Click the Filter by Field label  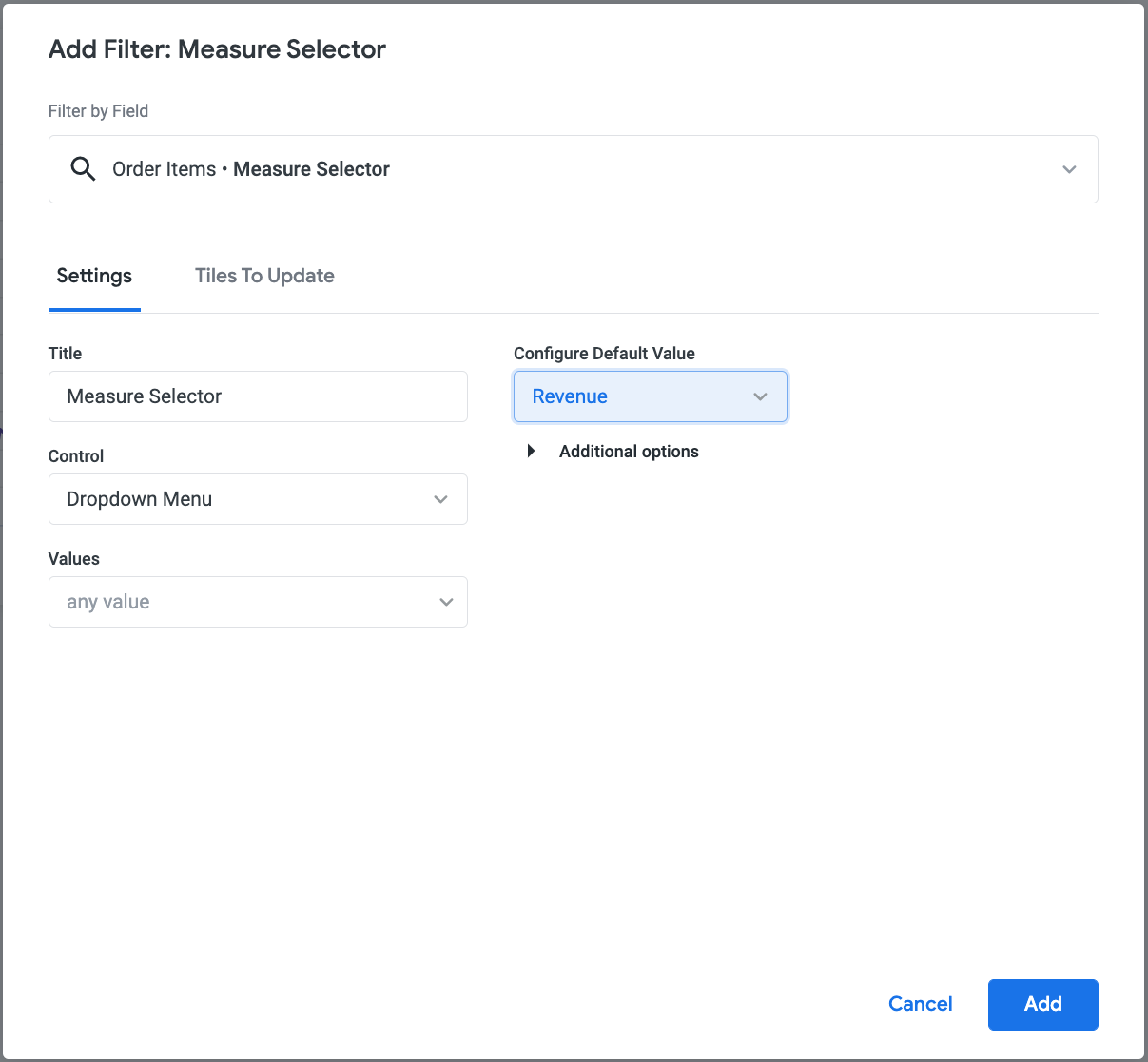[x=98, y=111]
